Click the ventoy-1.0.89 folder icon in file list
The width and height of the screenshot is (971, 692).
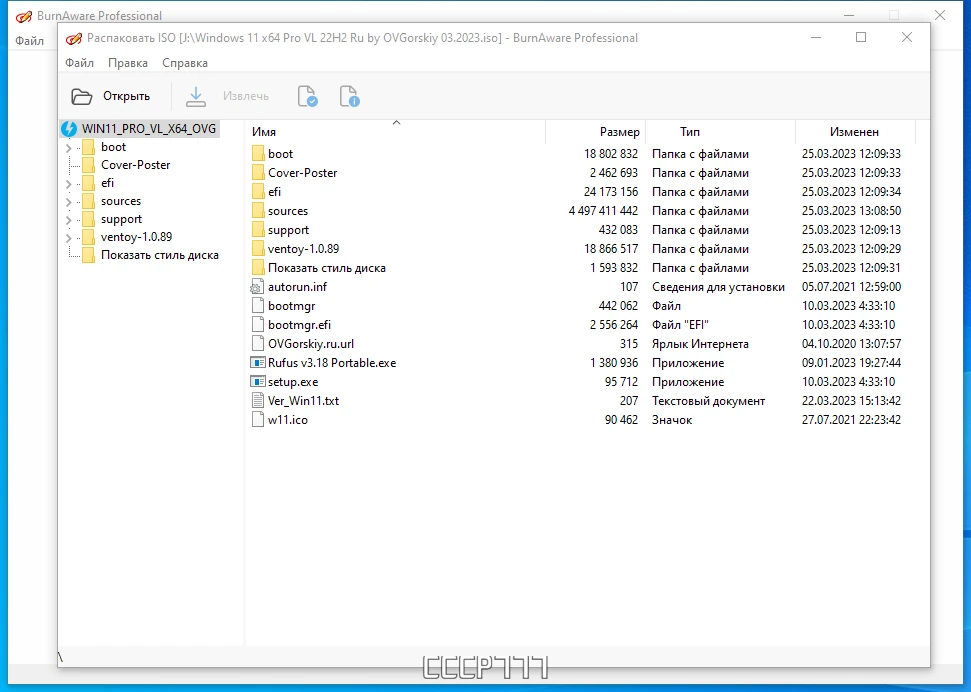click(258, 248)
